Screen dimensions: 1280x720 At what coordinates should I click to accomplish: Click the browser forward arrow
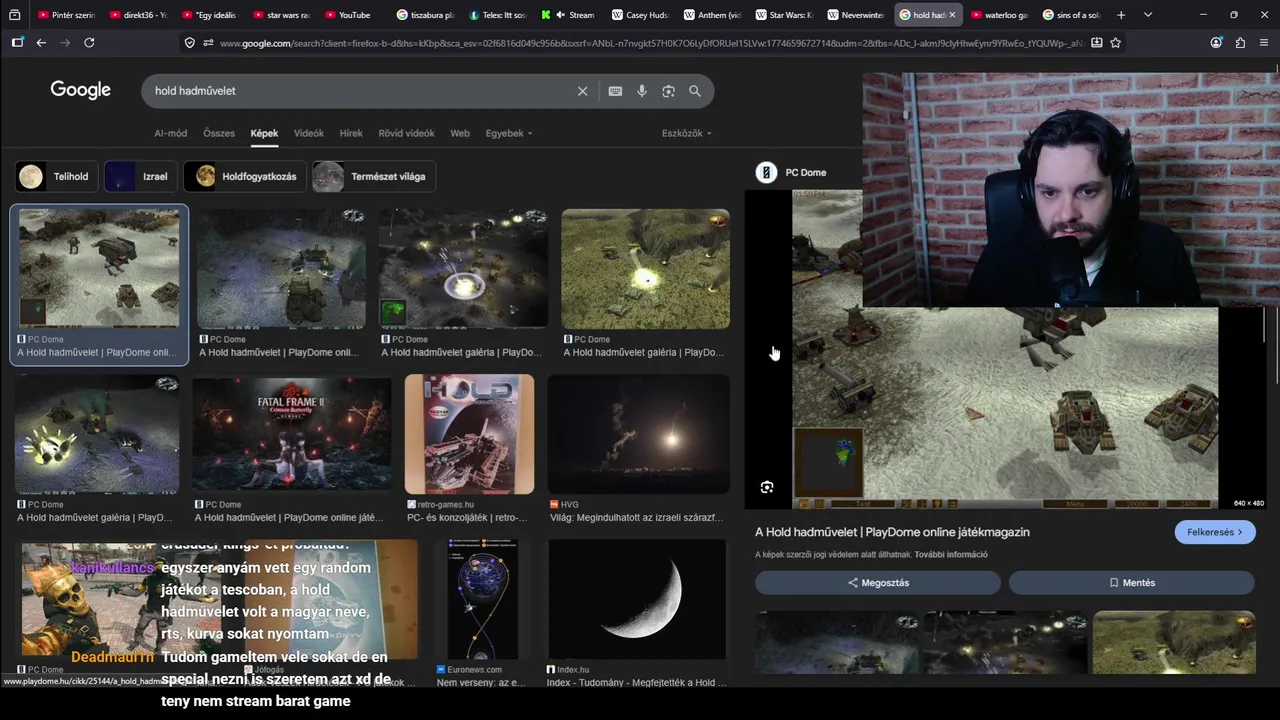[x=65, y=43]
